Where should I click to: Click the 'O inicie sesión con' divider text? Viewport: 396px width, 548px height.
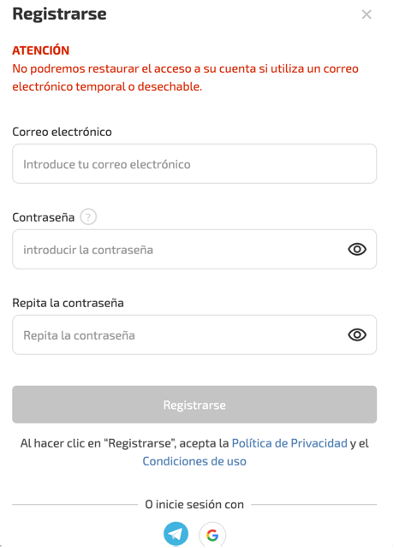click(x=194, y=504)
